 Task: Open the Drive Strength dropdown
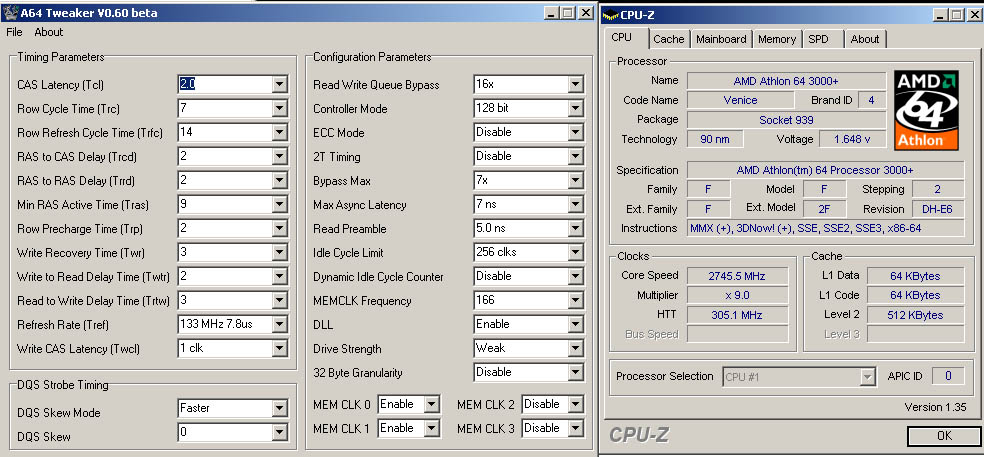575,349
